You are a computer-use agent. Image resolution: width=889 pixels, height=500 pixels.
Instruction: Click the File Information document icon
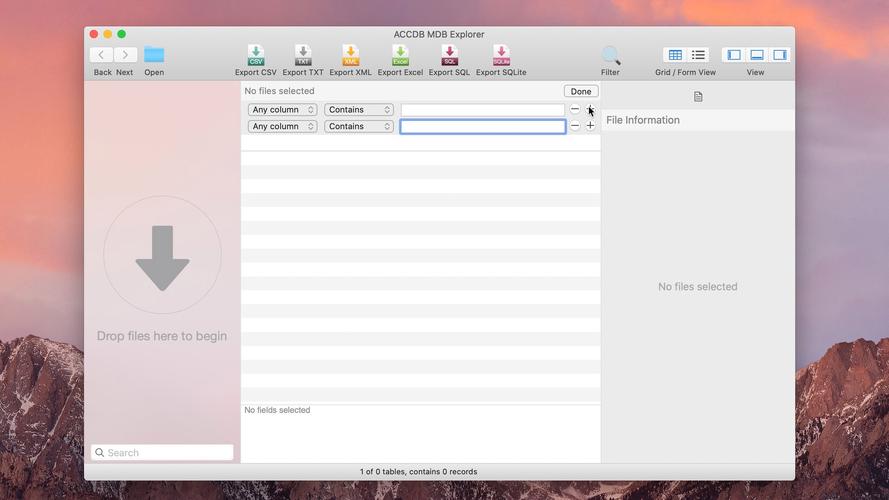pos(698,97)
